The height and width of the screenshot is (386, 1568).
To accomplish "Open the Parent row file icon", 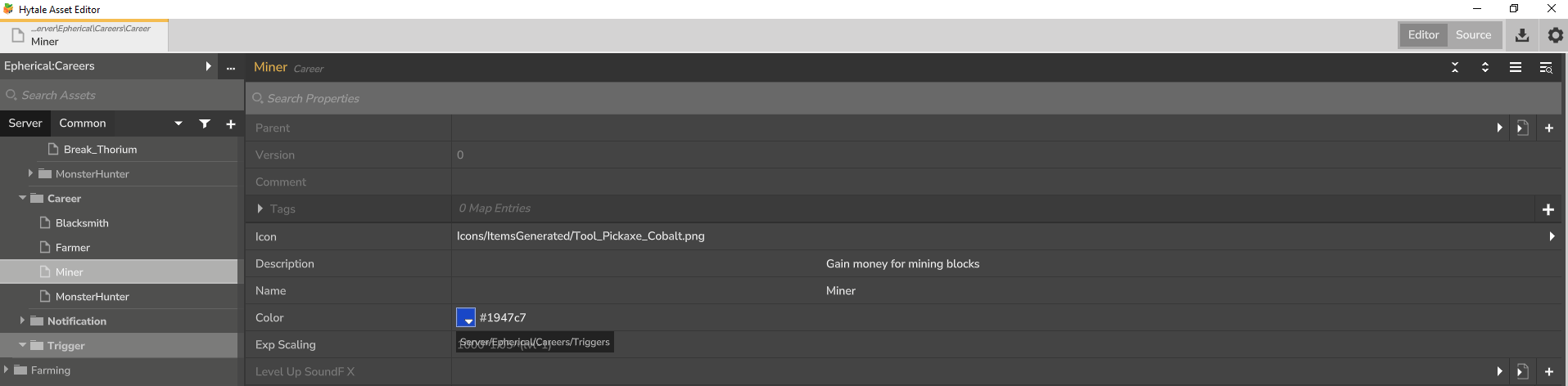I will pyautogui.click(x=1522, y=128).
